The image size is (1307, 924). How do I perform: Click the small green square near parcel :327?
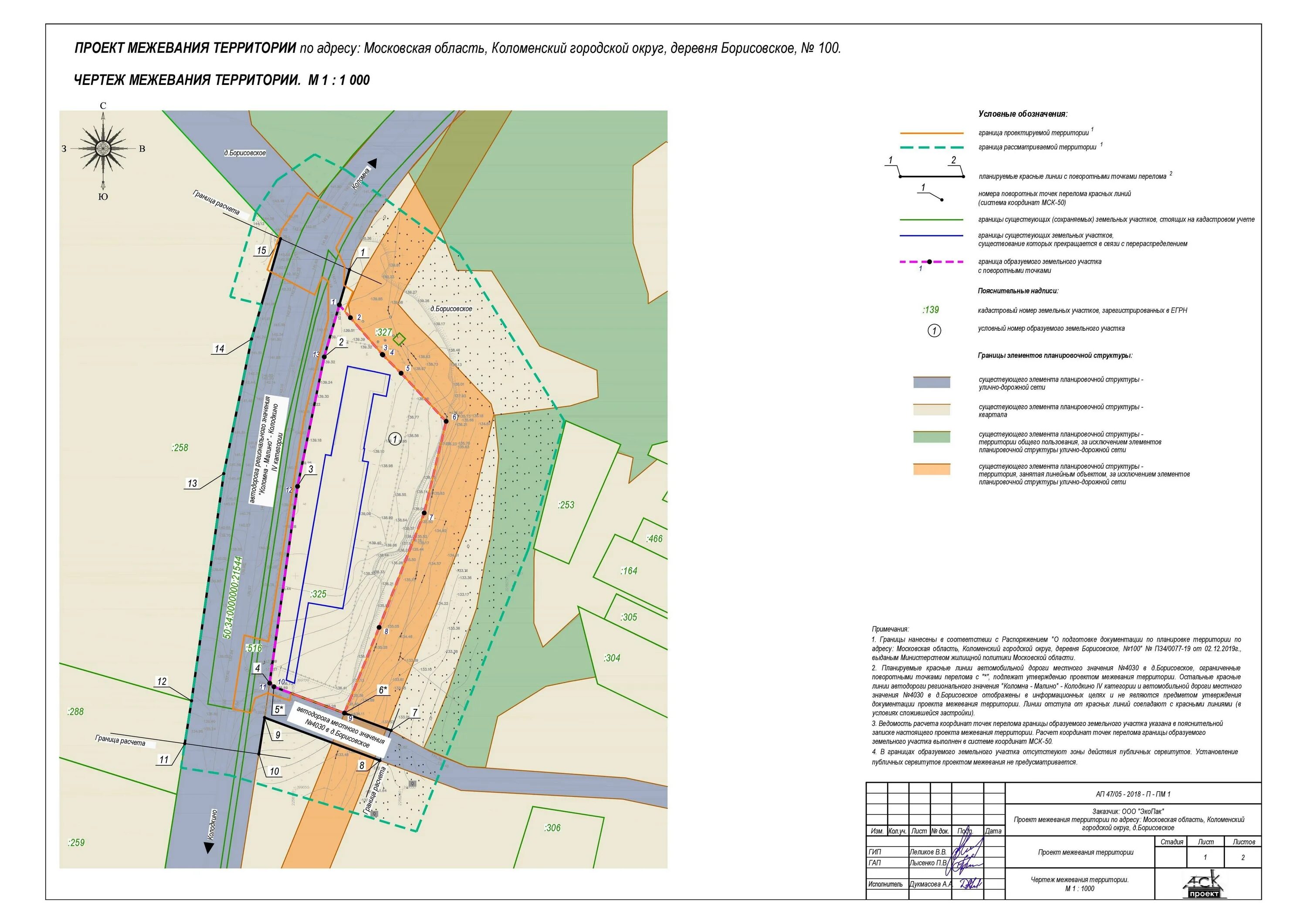tap(400, 339)
